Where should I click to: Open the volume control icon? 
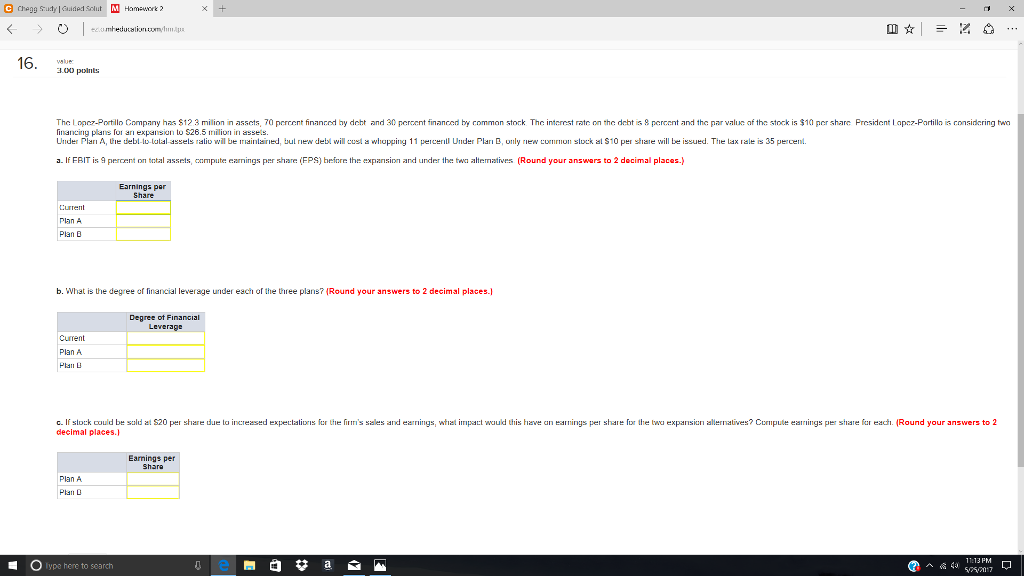pos(955,566)
